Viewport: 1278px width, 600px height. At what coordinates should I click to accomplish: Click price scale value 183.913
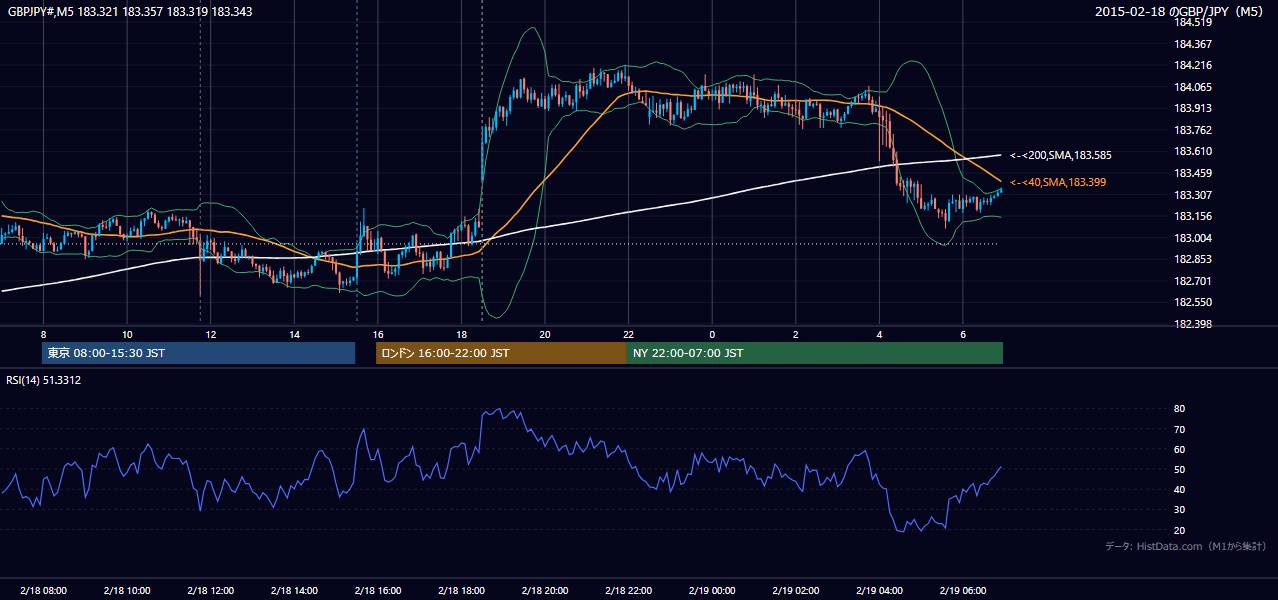(x=1193, y=108)
